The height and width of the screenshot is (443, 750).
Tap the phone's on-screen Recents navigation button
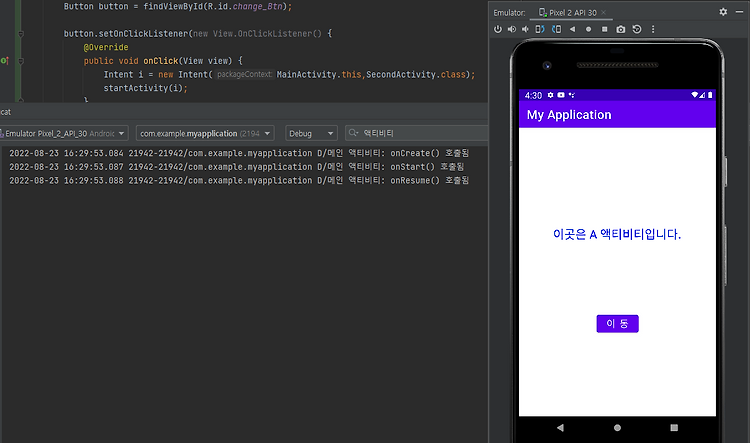(674, 428)
